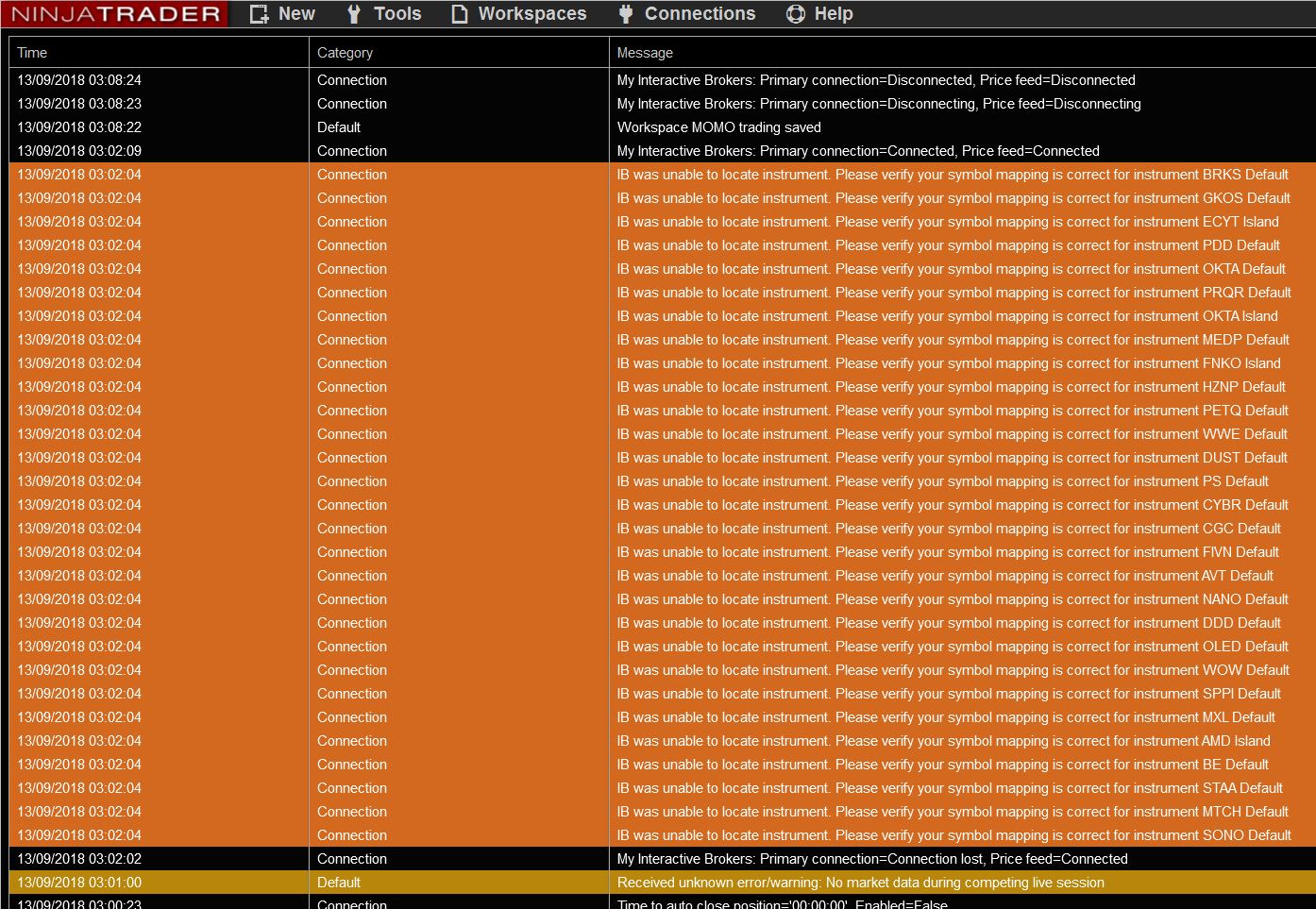Screen dimensions: 1316x909
Task: Select the error message for instrument OKTA Island
Action: (948, 316)
